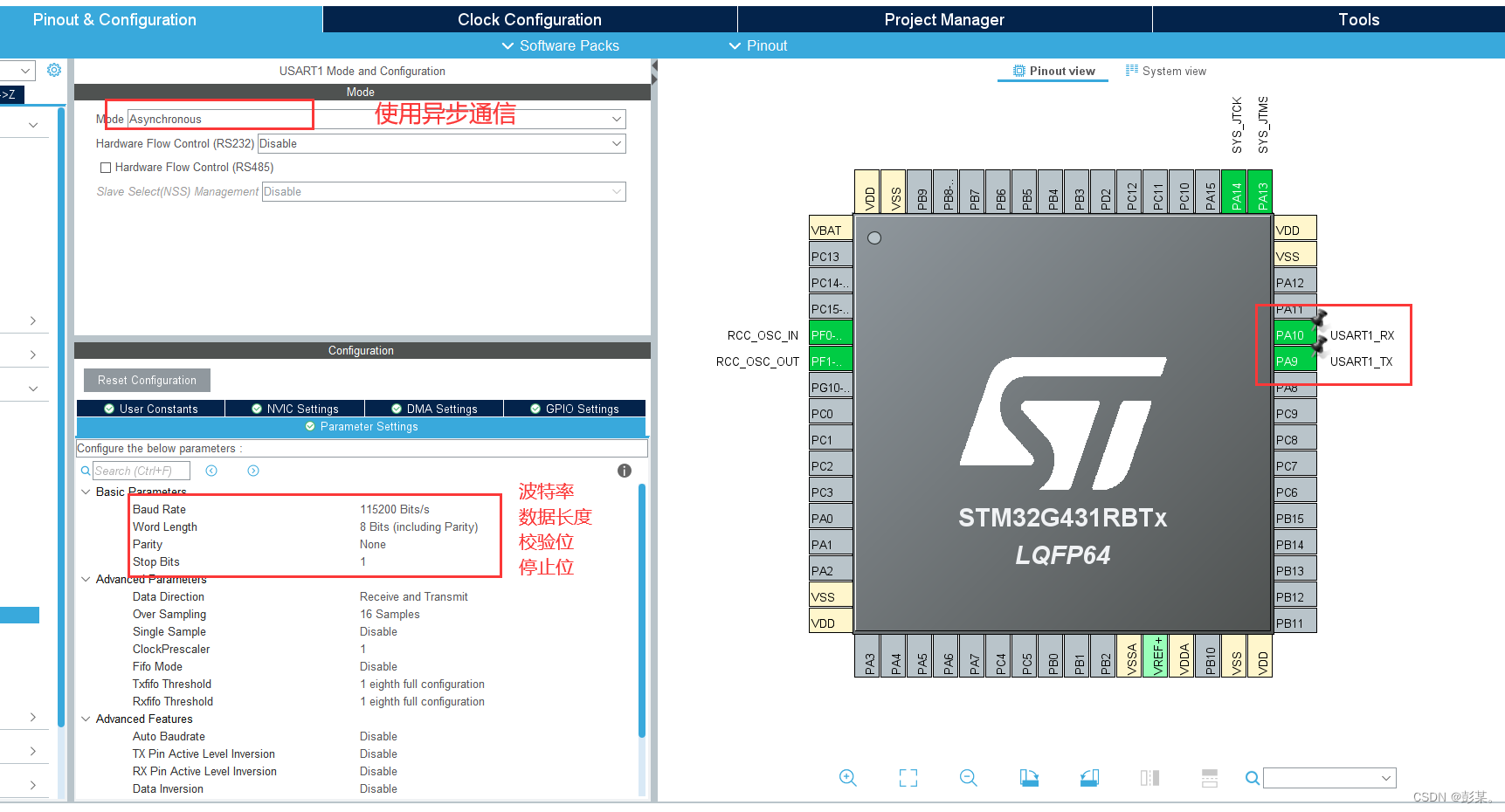Open the DMA Settings tab
Viewport: 1505px width, 812px height.
434,409
